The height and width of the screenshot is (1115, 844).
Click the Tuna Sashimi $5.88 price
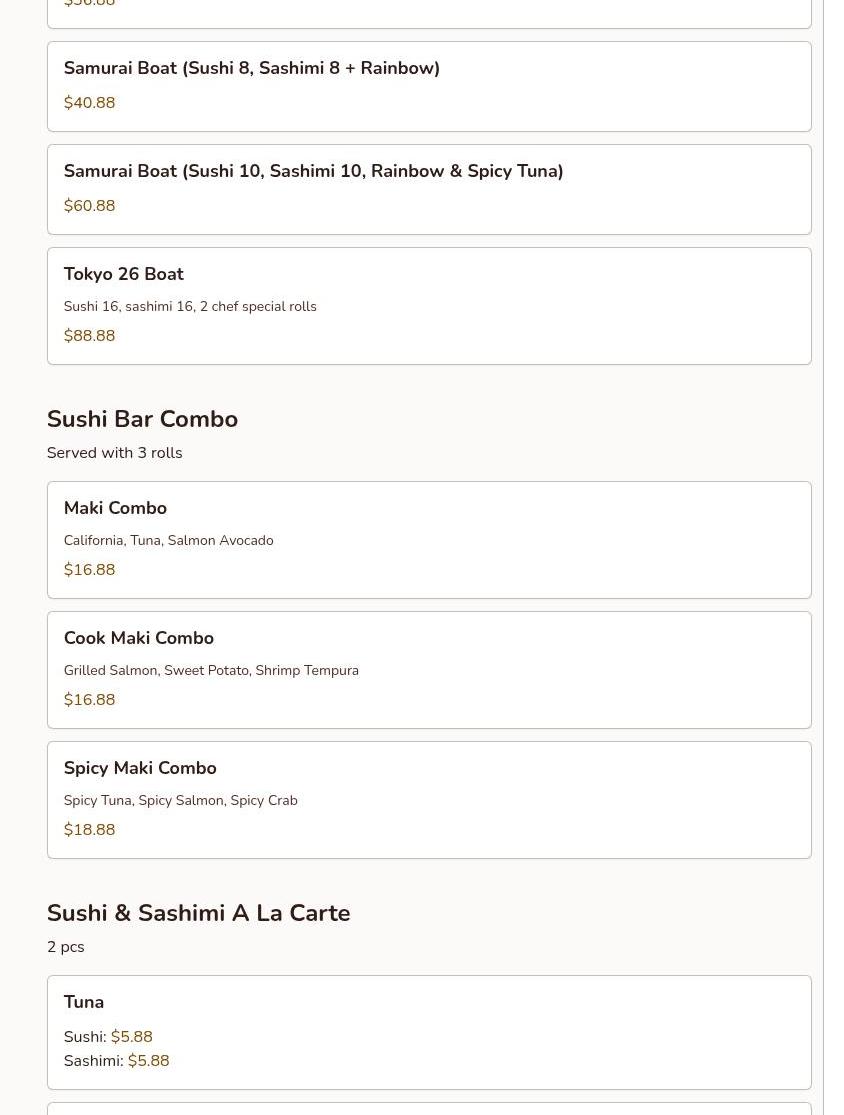[148, 1061]
